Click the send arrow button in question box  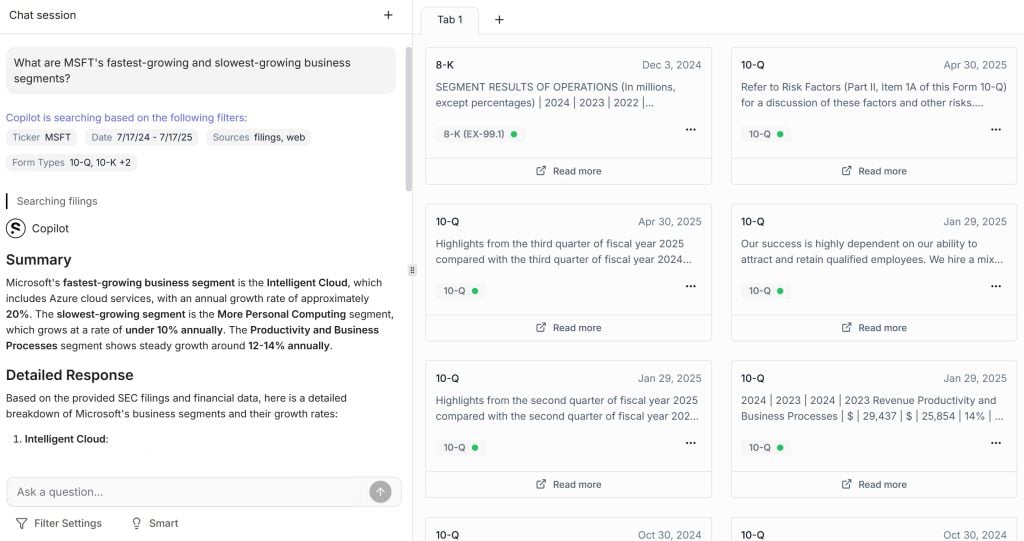click(x=380, y=491)
